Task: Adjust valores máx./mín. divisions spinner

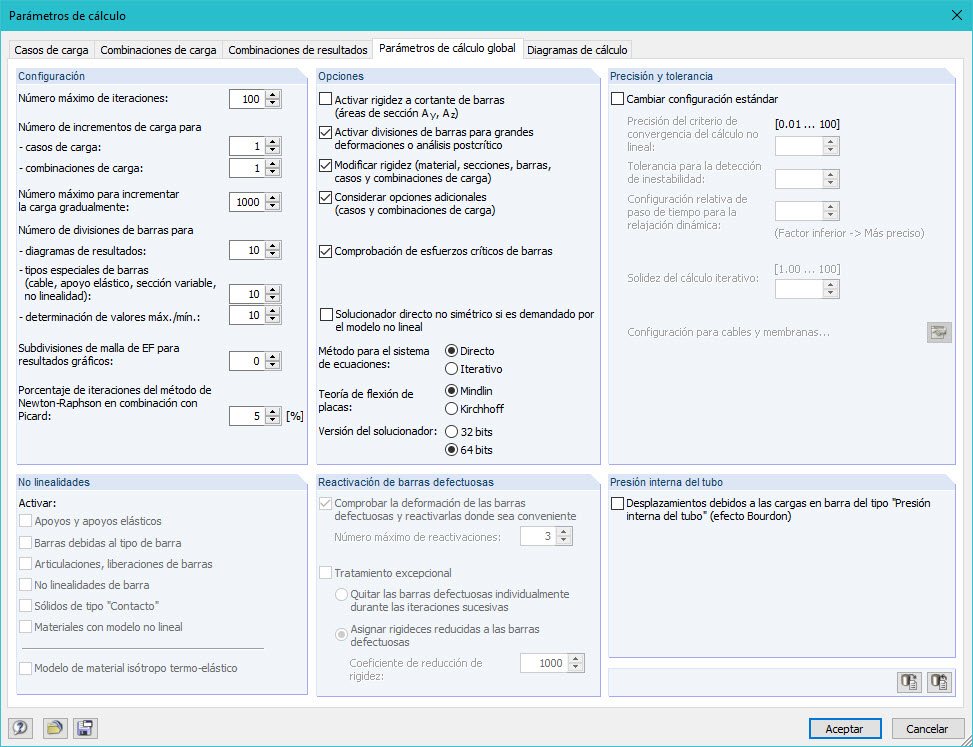Action: click(273, 315)
